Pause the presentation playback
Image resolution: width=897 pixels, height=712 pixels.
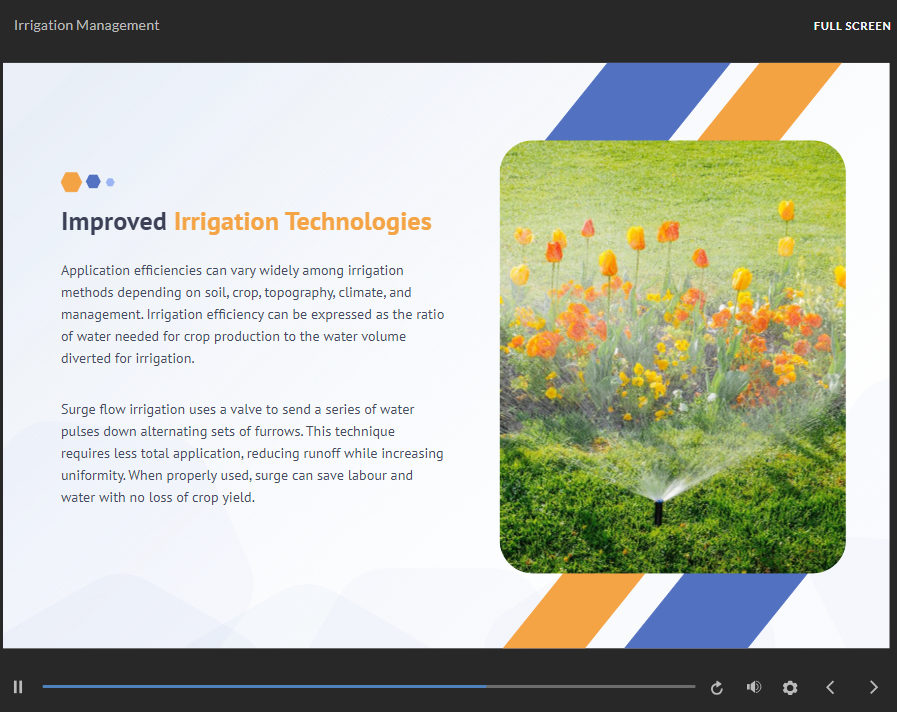[x=18, y=687]
